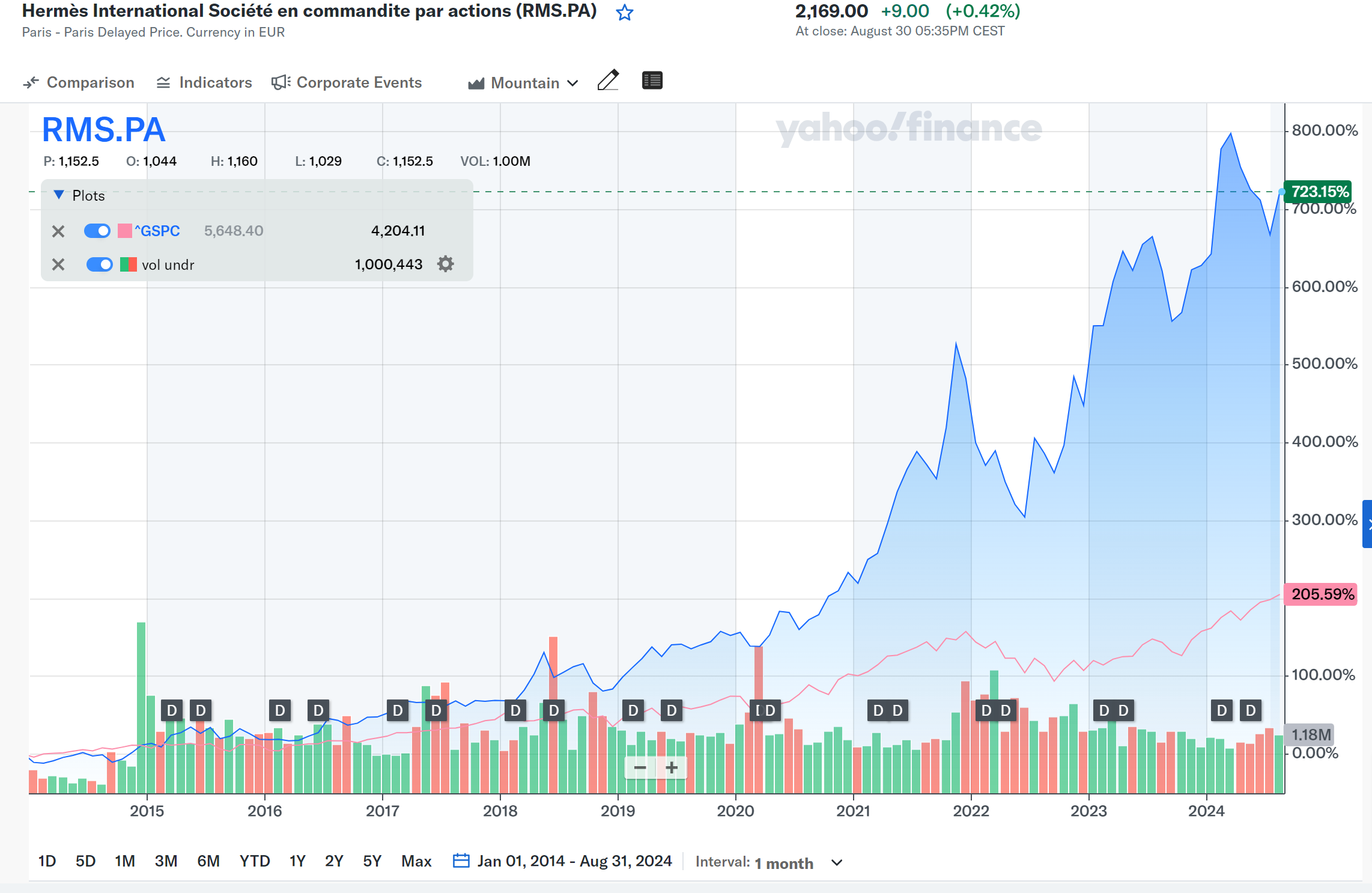Toggle ^GSPC plot visibility switch
Viewport: 1372px width, 893px height.
[97, 231]
